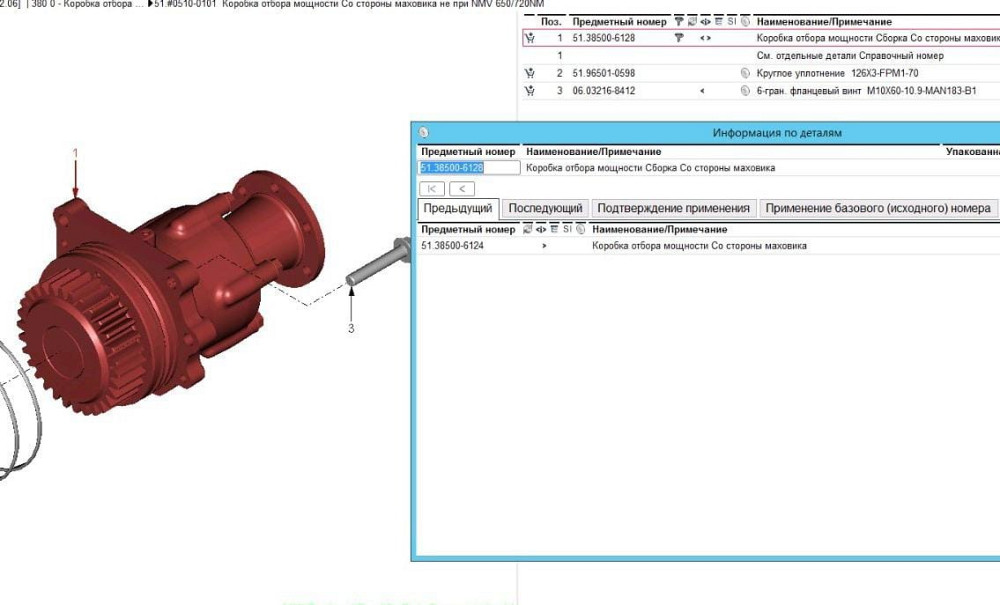Add part 51.38500-6128 to cart

pos(530,38)
